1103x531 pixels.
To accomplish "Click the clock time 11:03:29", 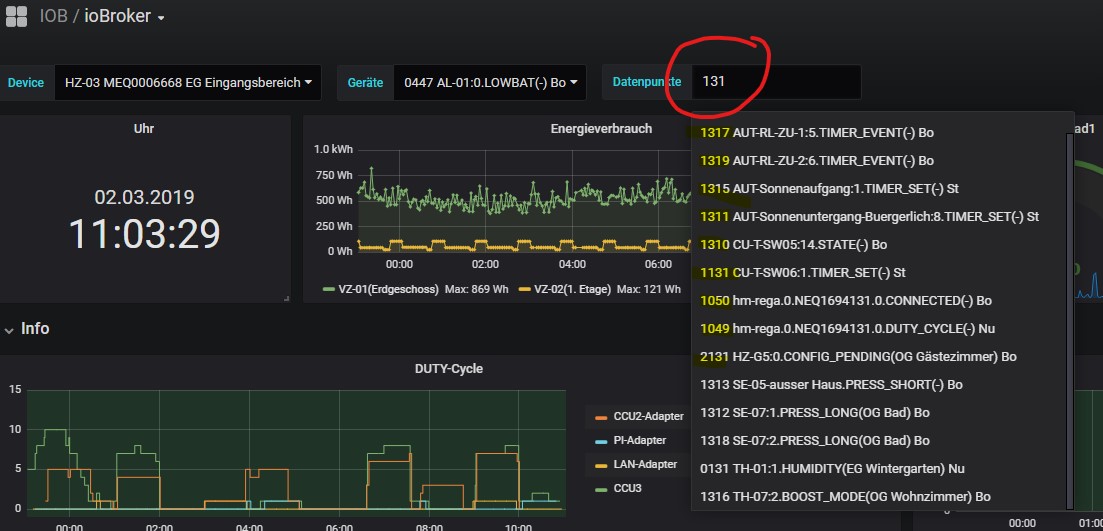I will coord(144,234).
